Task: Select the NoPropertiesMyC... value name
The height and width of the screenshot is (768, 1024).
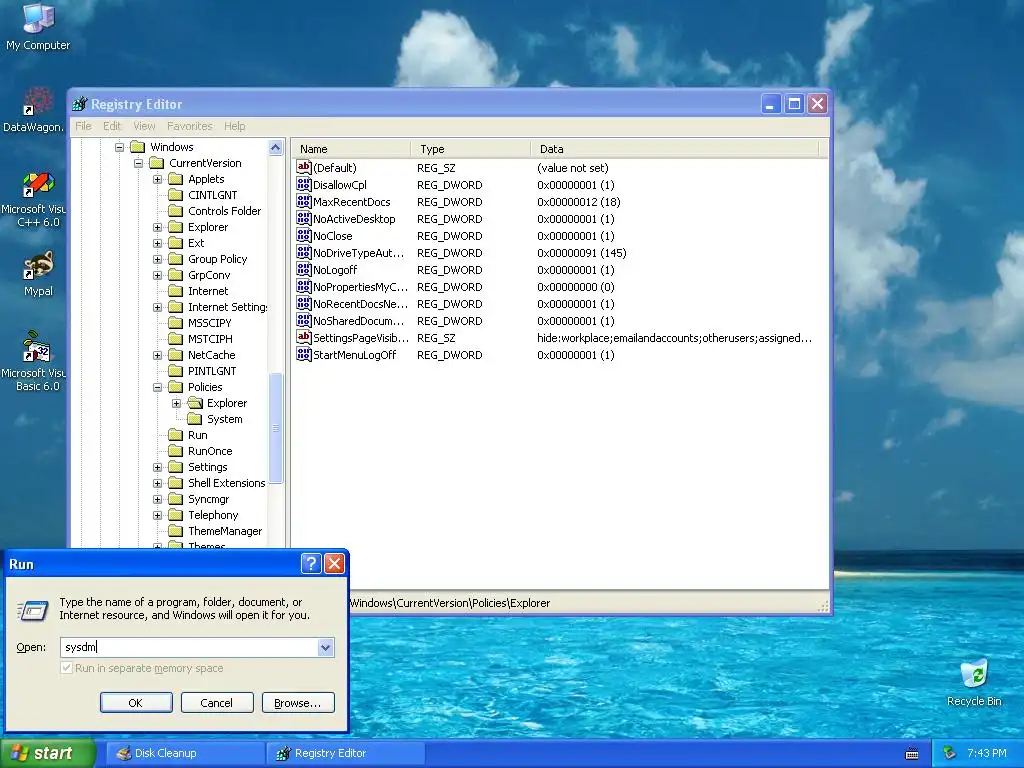Action: pyautogui.click(x=360, y=287)
